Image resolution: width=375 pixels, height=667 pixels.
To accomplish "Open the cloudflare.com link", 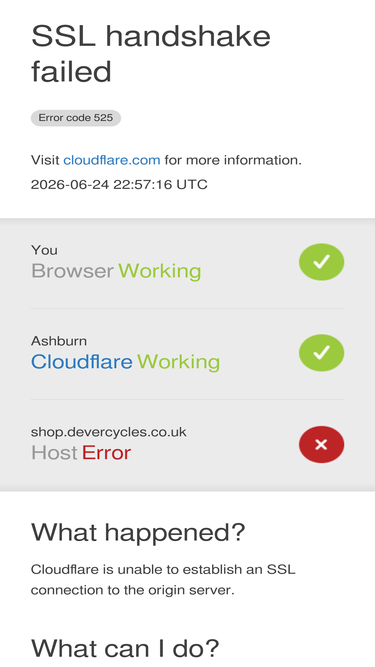I will (112, 160).
